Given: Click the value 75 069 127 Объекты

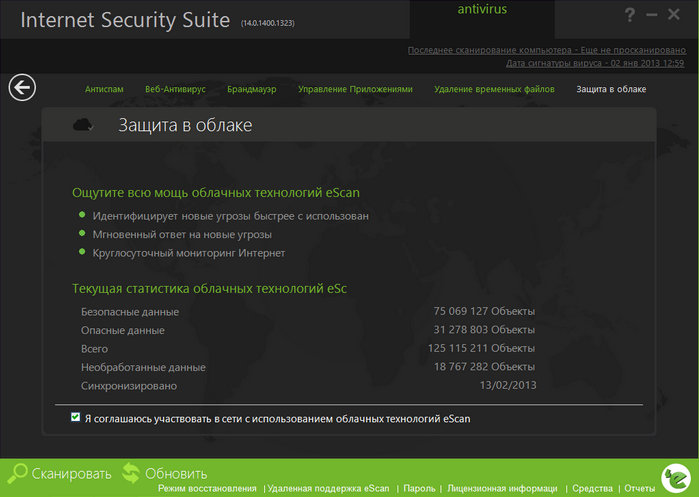Looking at the screenshot, I should [484, 311].
